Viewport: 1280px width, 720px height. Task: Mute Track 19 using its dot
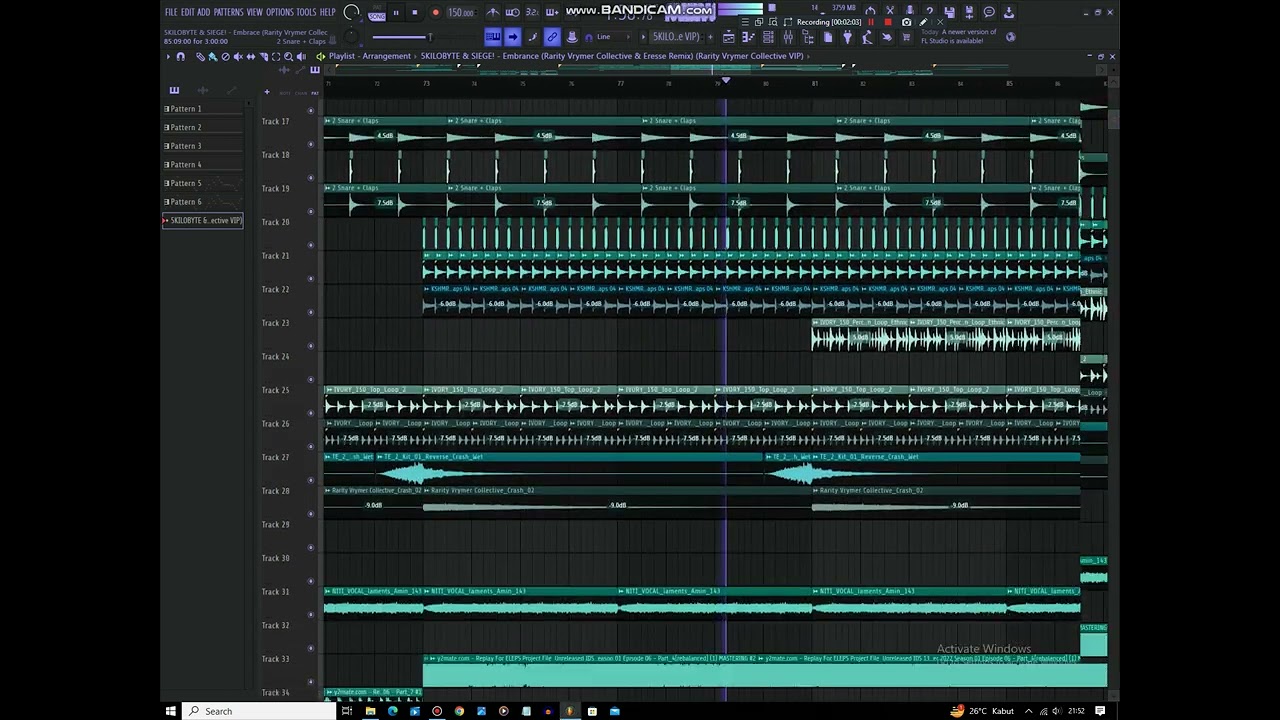[310, 211]
